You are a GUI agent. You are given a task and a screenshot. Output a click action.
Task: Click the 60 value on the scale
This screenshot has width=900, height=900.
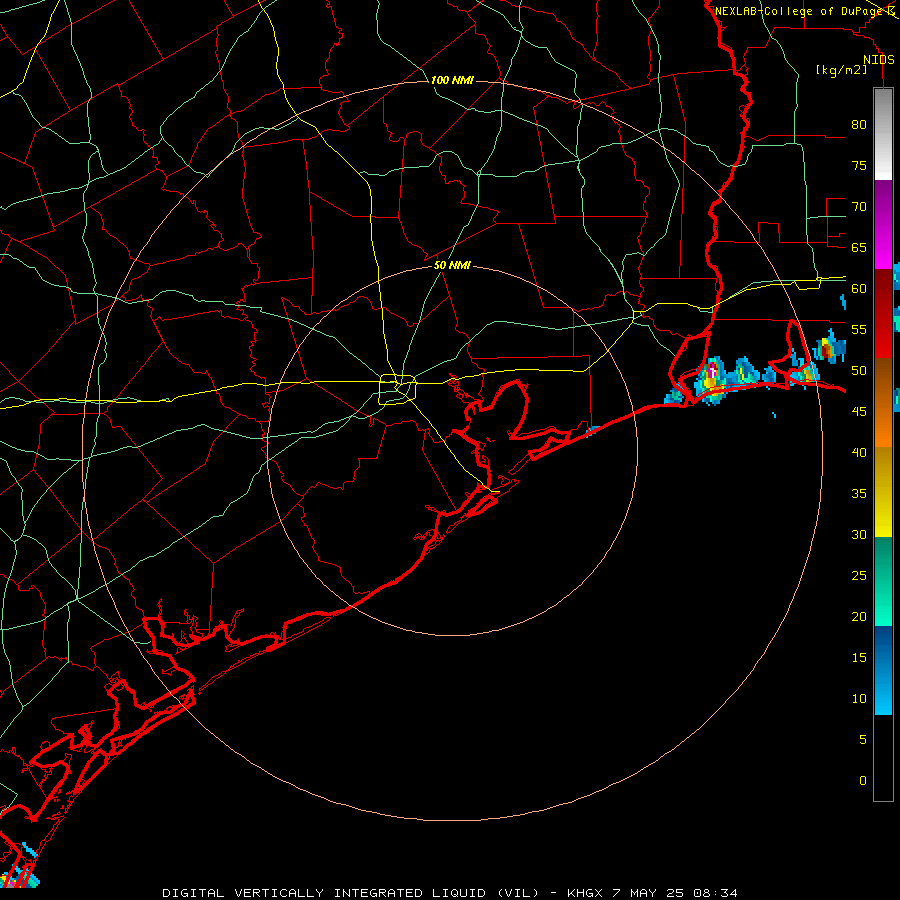[859, 289]
